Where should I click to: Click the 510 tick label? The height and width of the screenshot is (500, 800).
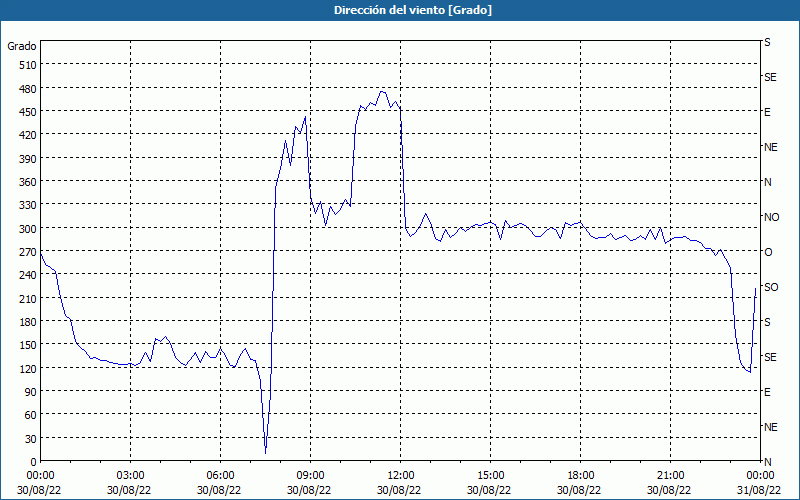(x=28, y=65)
